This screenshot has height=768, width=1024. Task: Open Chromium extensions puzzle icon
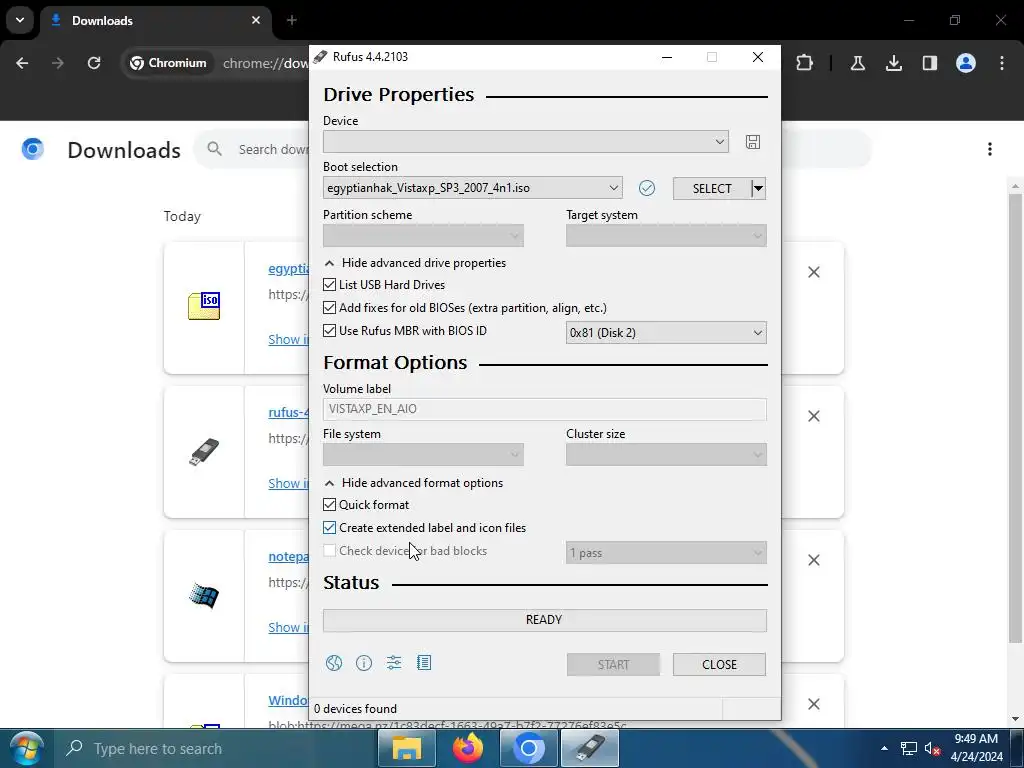tap(805, 63)
